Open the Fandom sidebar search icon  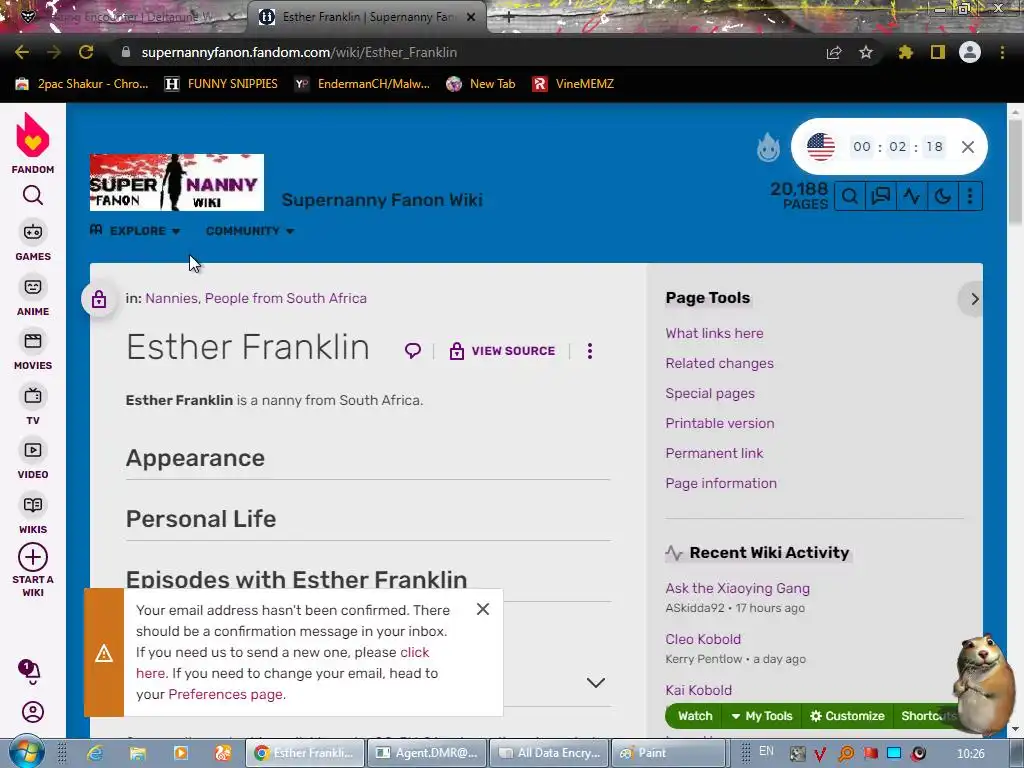click(33, 195)
